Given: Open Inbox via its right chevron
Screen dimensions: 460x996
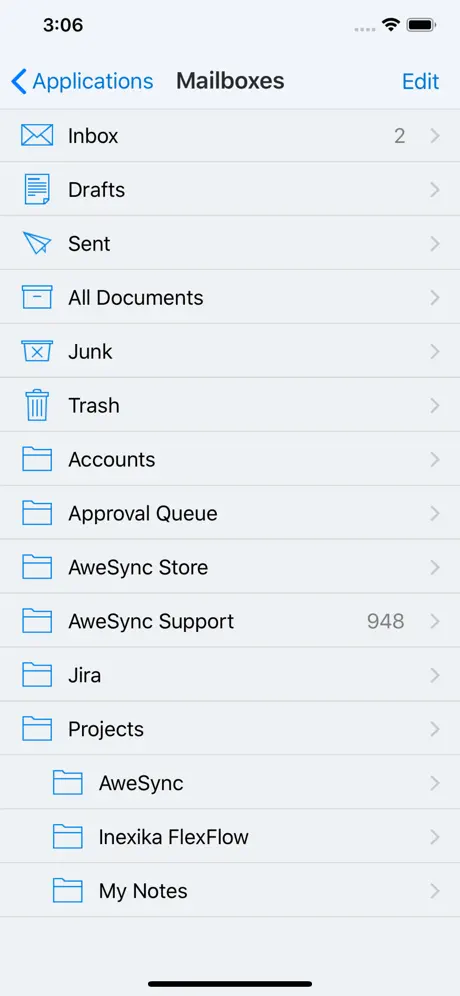Looking at the screenshot, I should click(435, 135).
